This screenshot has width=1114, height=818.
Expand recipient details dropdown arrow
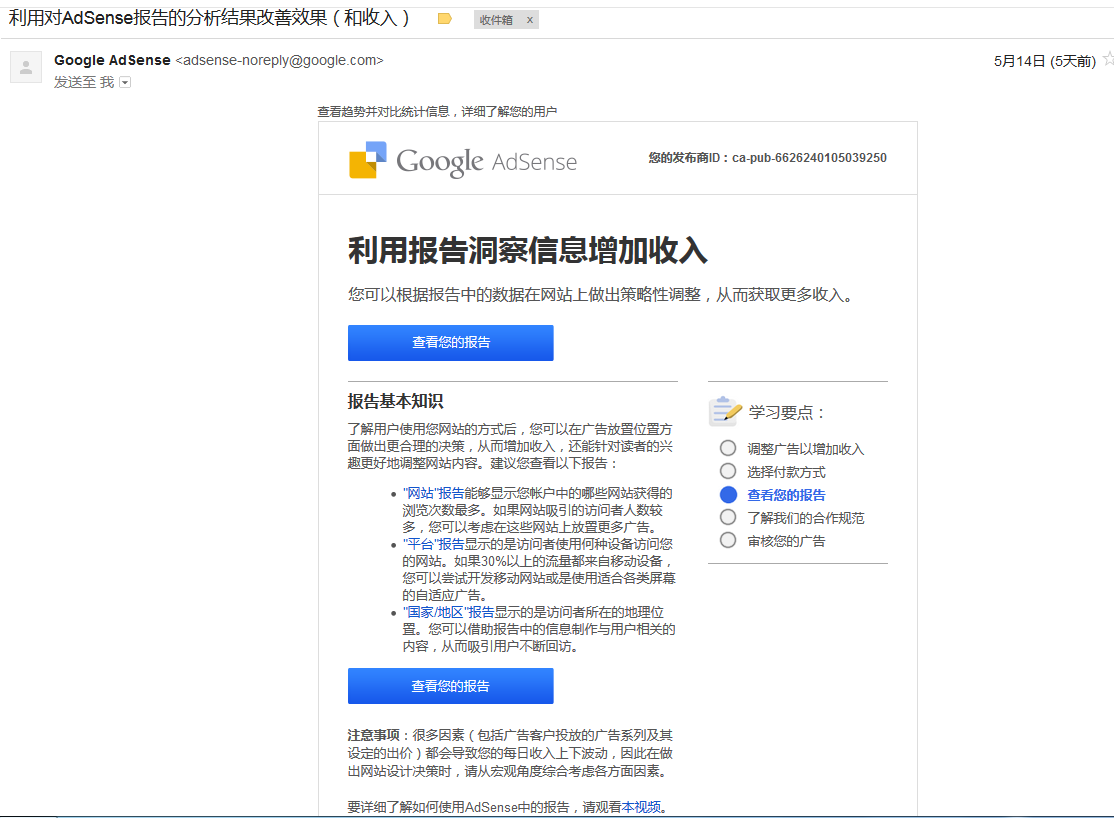125,82
